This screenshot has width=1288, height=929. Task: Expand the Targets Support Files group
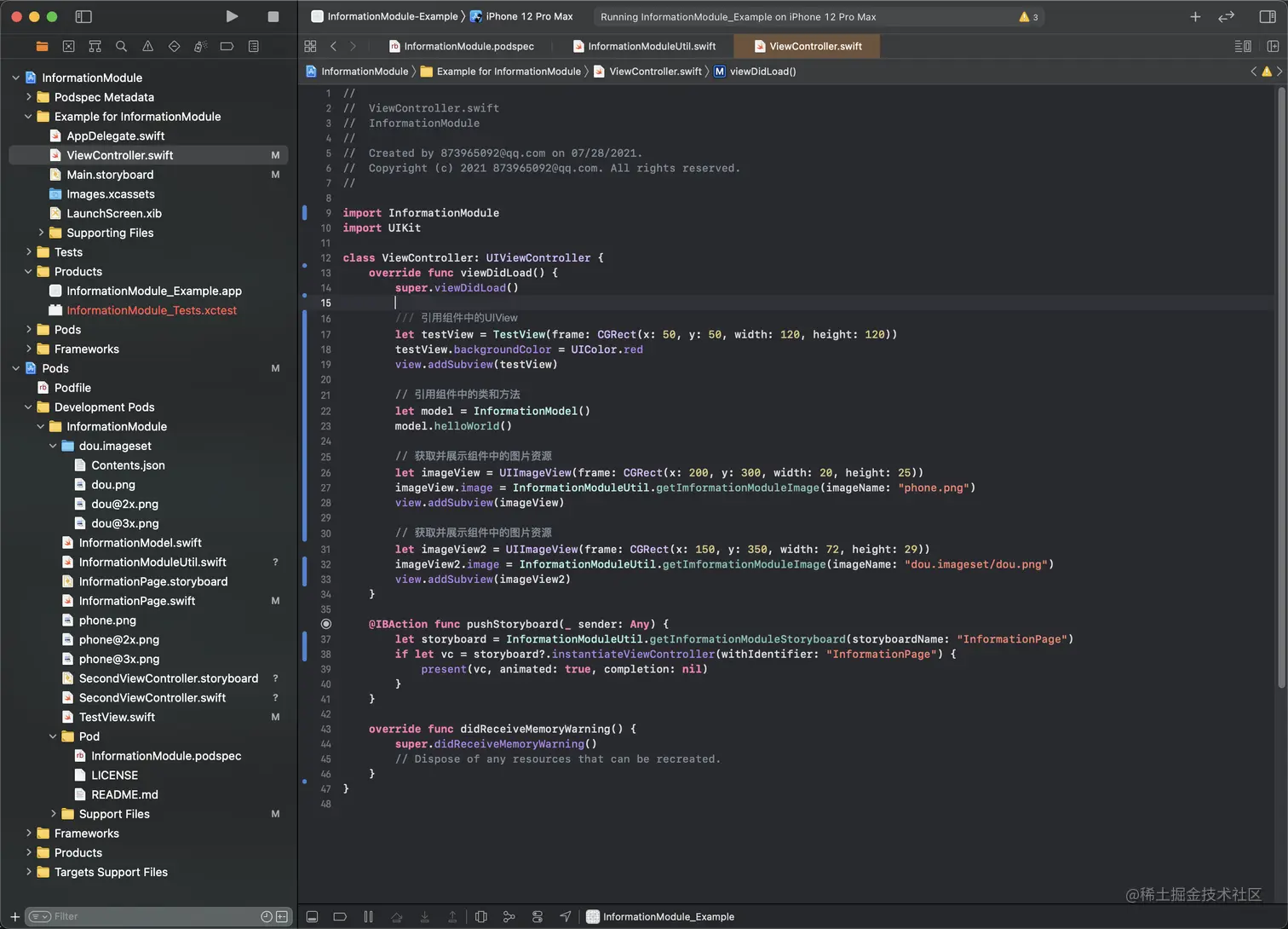coord(28,872)
